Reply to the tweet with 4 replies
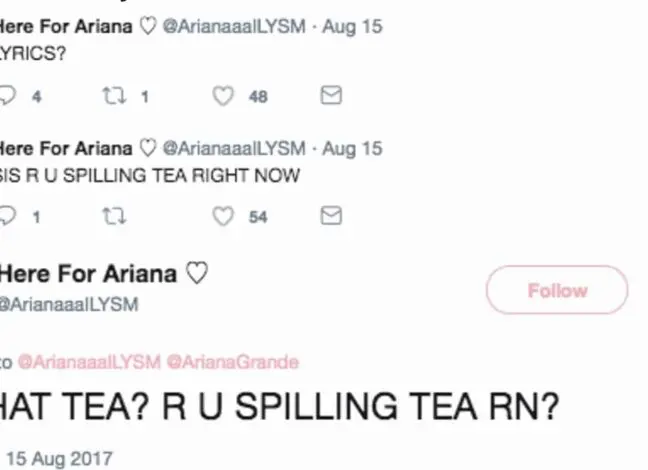Viewport: 648px width, 470px height. tap(8, 96)
